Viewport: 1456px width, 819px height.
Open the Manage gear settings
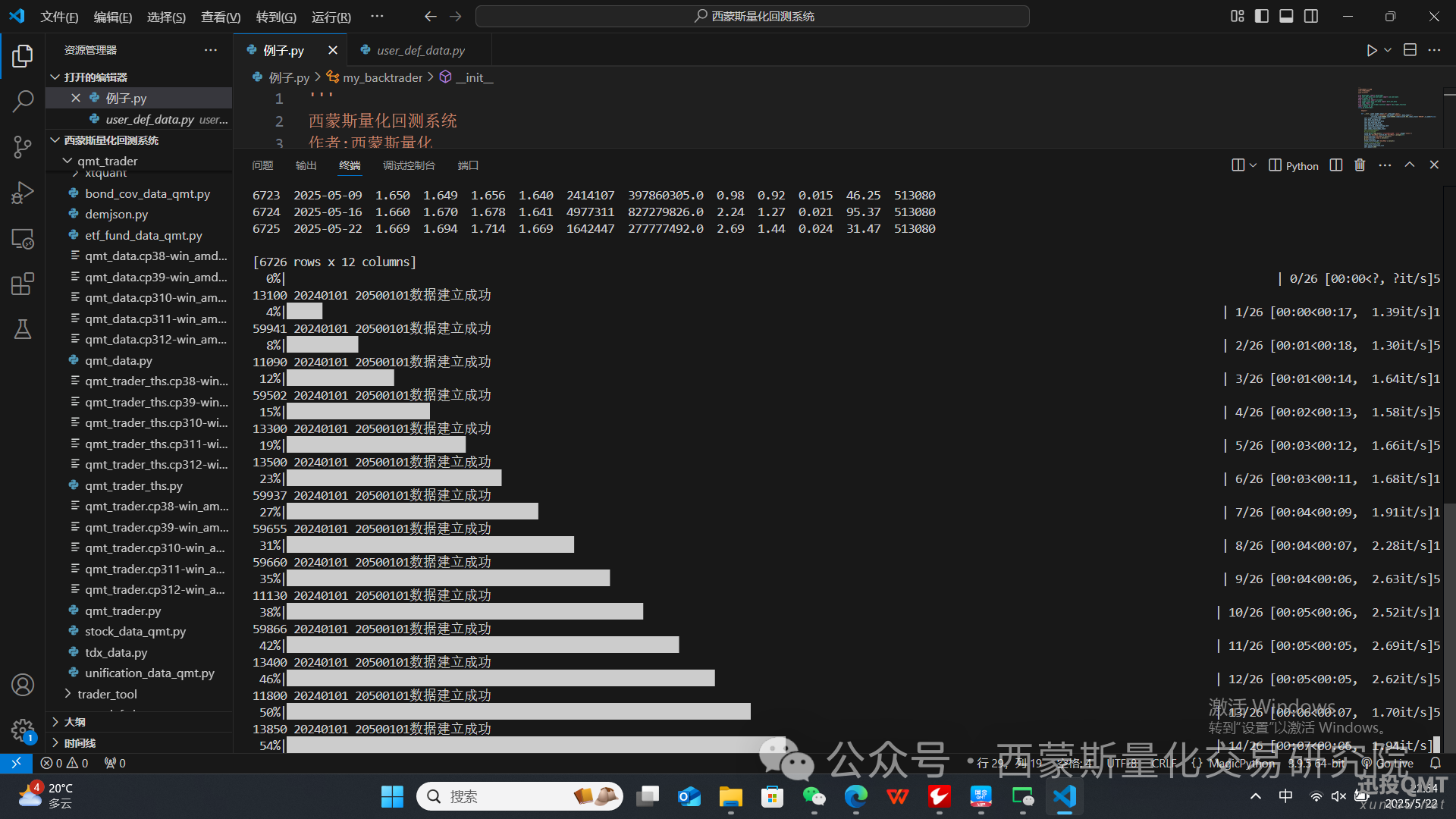(23, 730)
